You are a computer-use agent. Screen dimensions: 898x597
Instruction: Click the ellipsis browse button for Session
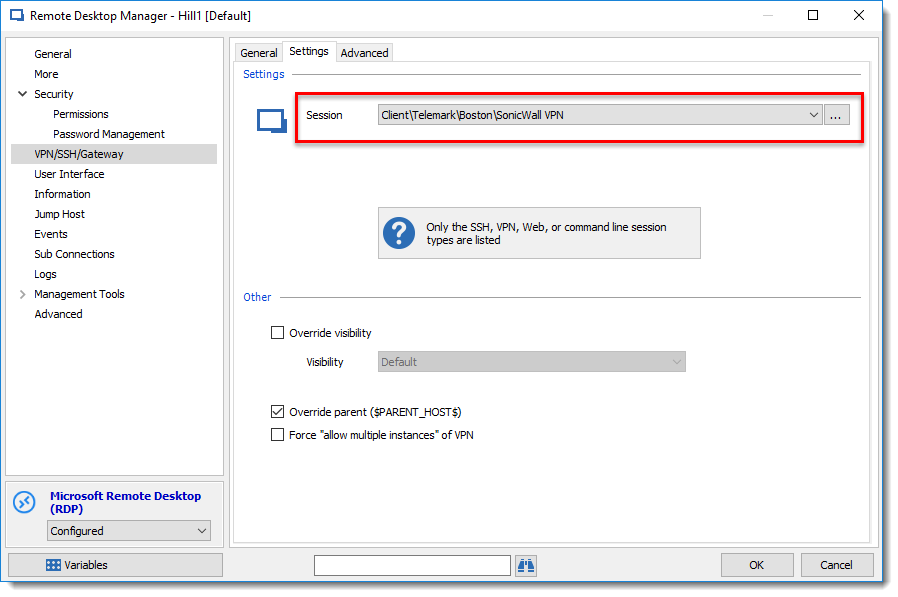click(836, 115)
